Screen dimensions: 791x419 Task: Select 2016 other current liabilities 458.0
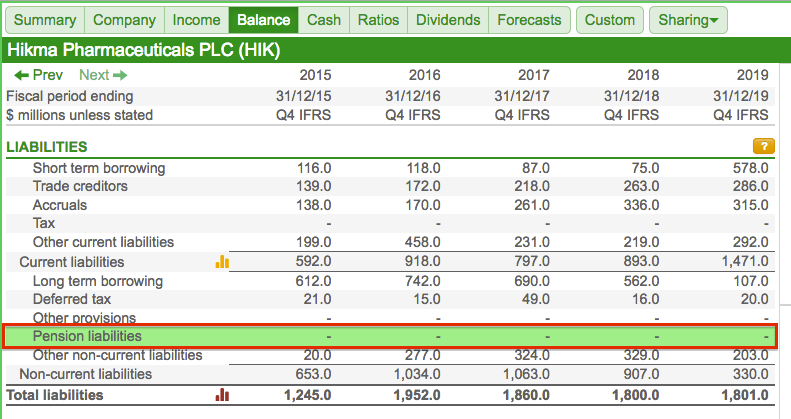423,242
